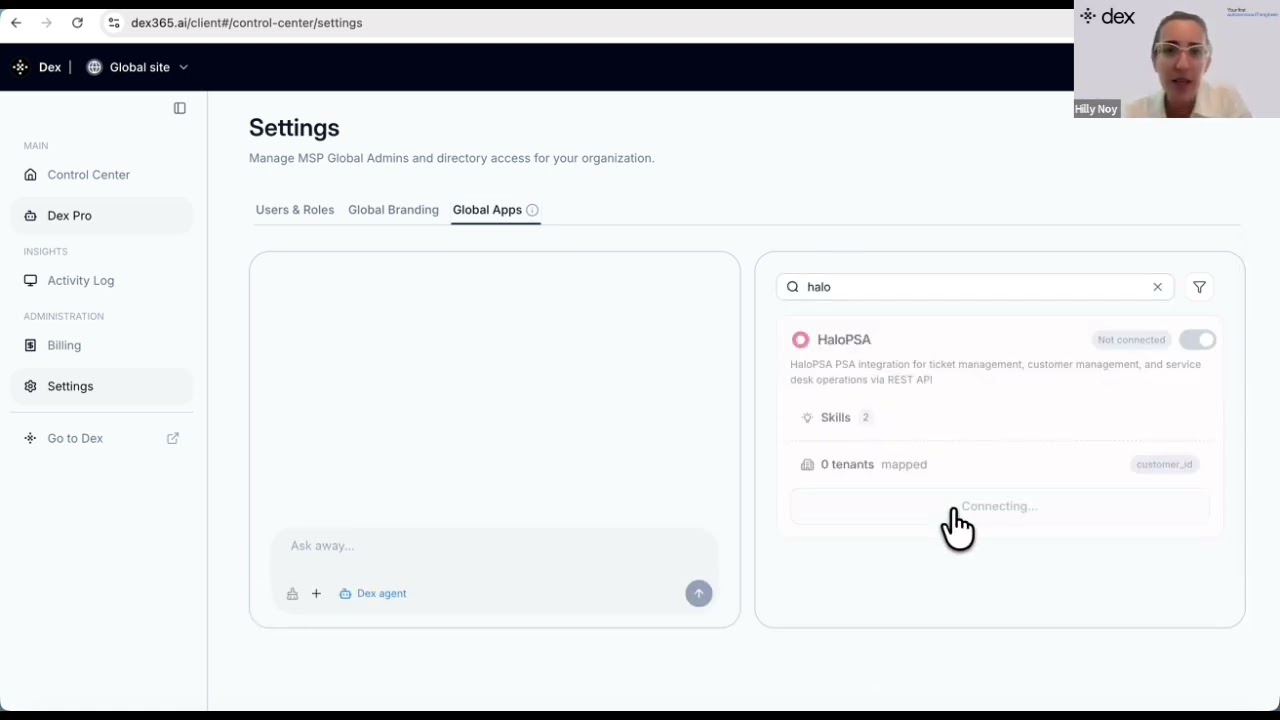1280x720 pixels.
Task: Click the Hilly Noy video thumbnail
Action: point(1177,59)
